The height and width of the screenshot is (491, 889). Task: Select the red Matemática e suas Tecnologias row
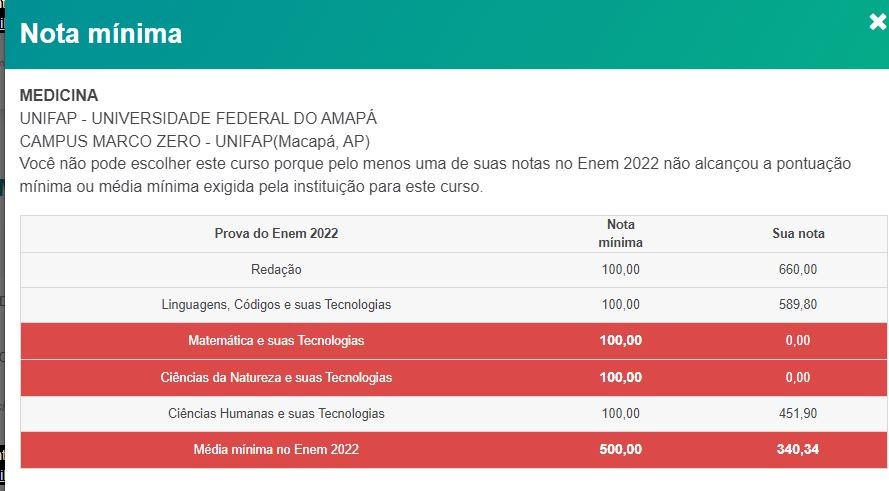click(276, 341)
